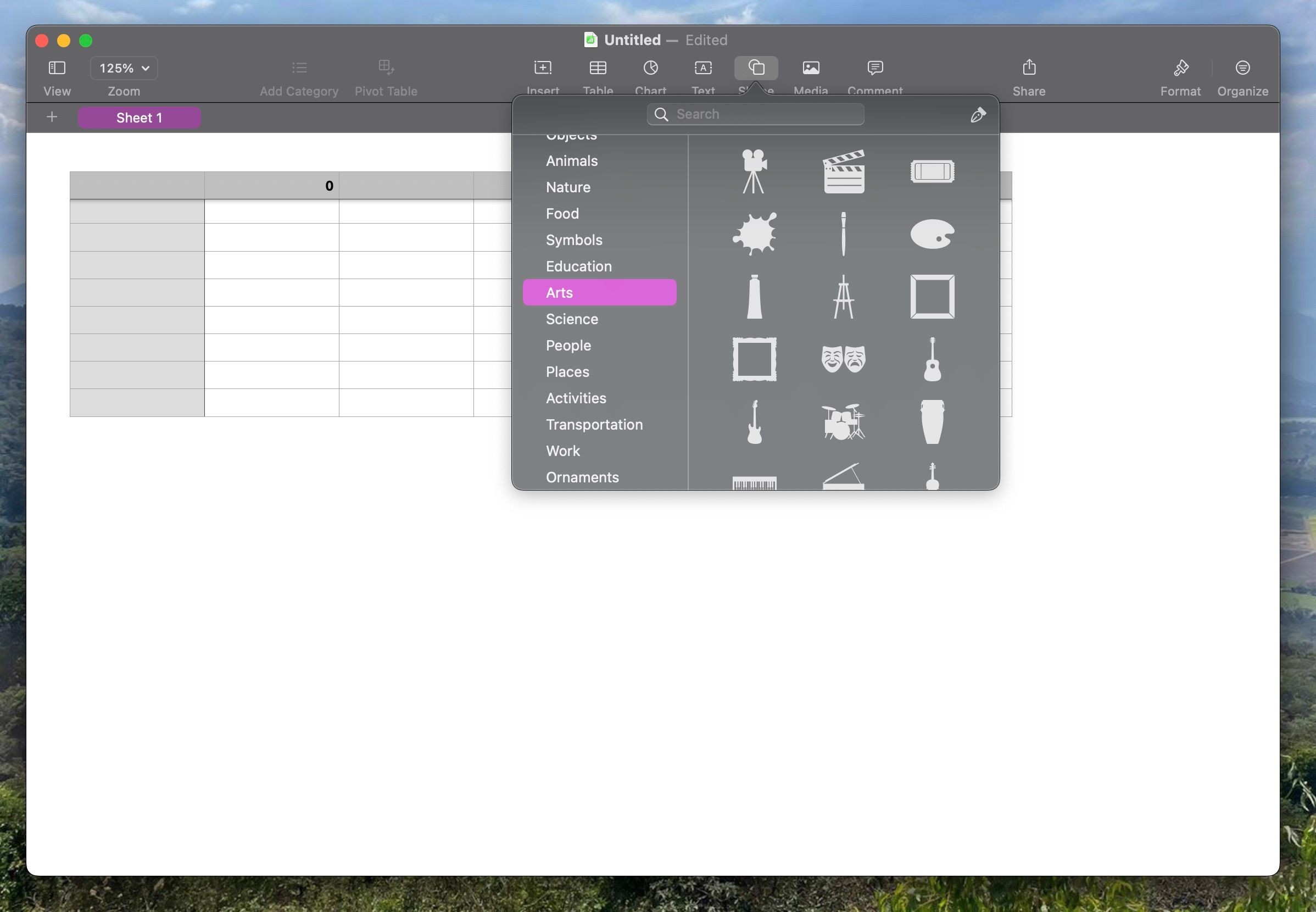The image size is (1316, 912).
Task: Open the Zoom 125% dropdown
Action: (x=124, y=68)
